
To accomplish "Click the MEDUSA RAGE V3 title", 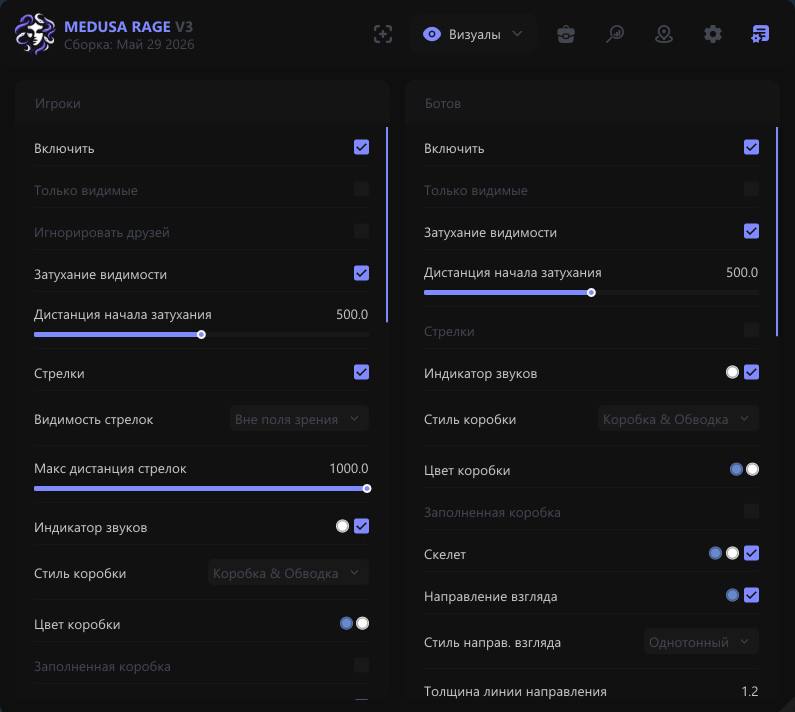I will (128, 26).
